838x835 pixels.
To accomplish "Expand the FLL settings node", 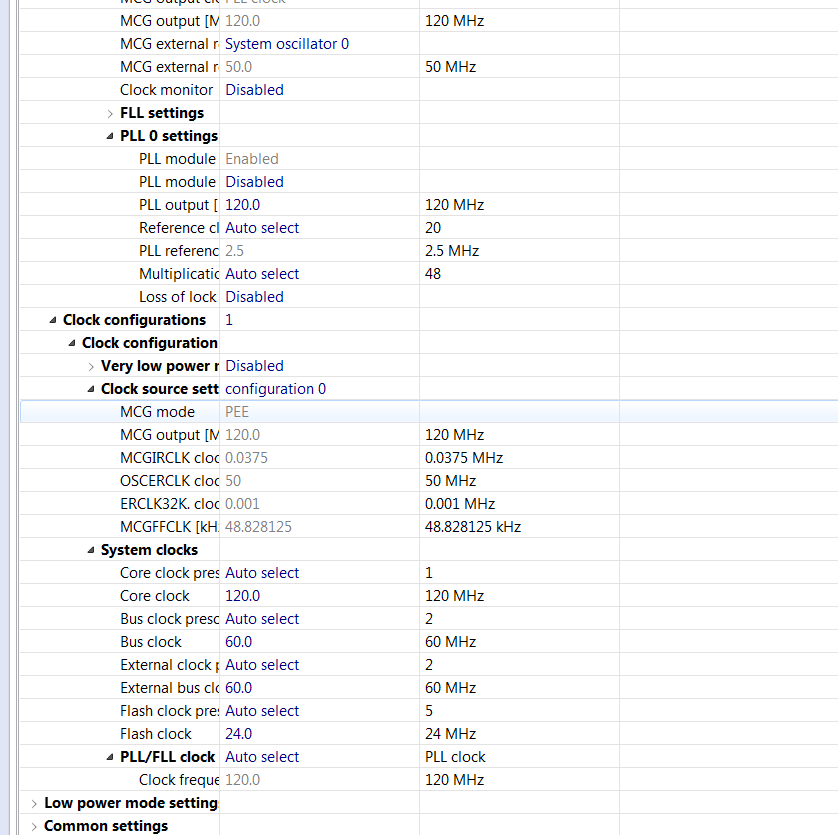I will 110,113.
